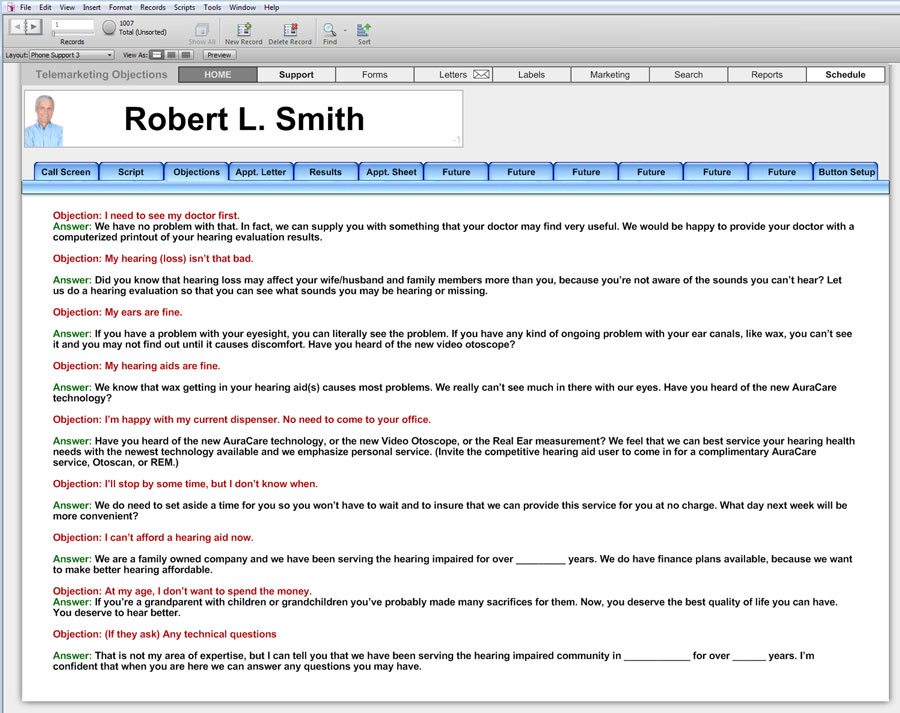Open the Records menu
The image size is (900, 713).
(x=153, y=7)
